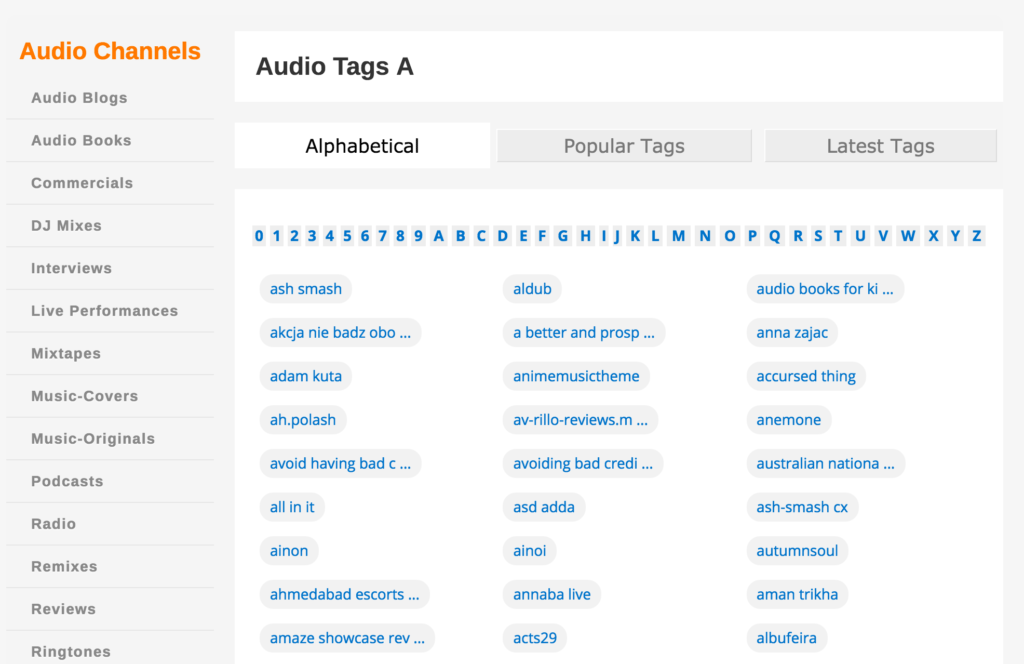This screenshot has width=1024, height=664.
Task: Jump to tags starting with letter M
Action: pos(679,236)
